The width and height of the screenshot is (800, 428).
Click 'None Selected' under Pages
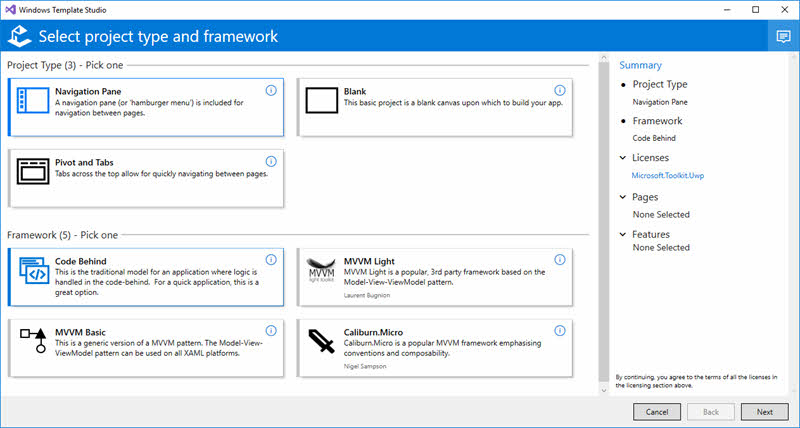click(661, 215)
